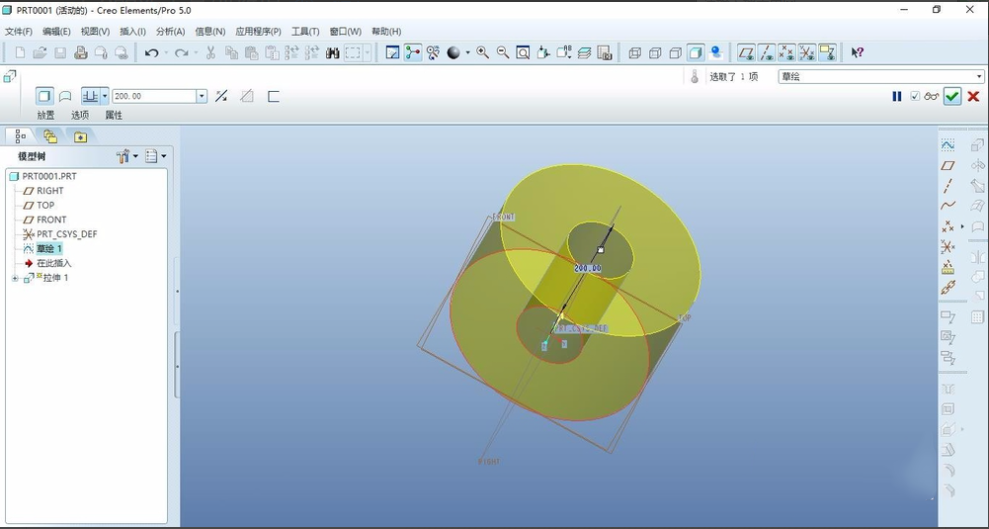Click the binoculars find icon
The image size is (989, 529).
click(x=333, y=53)
